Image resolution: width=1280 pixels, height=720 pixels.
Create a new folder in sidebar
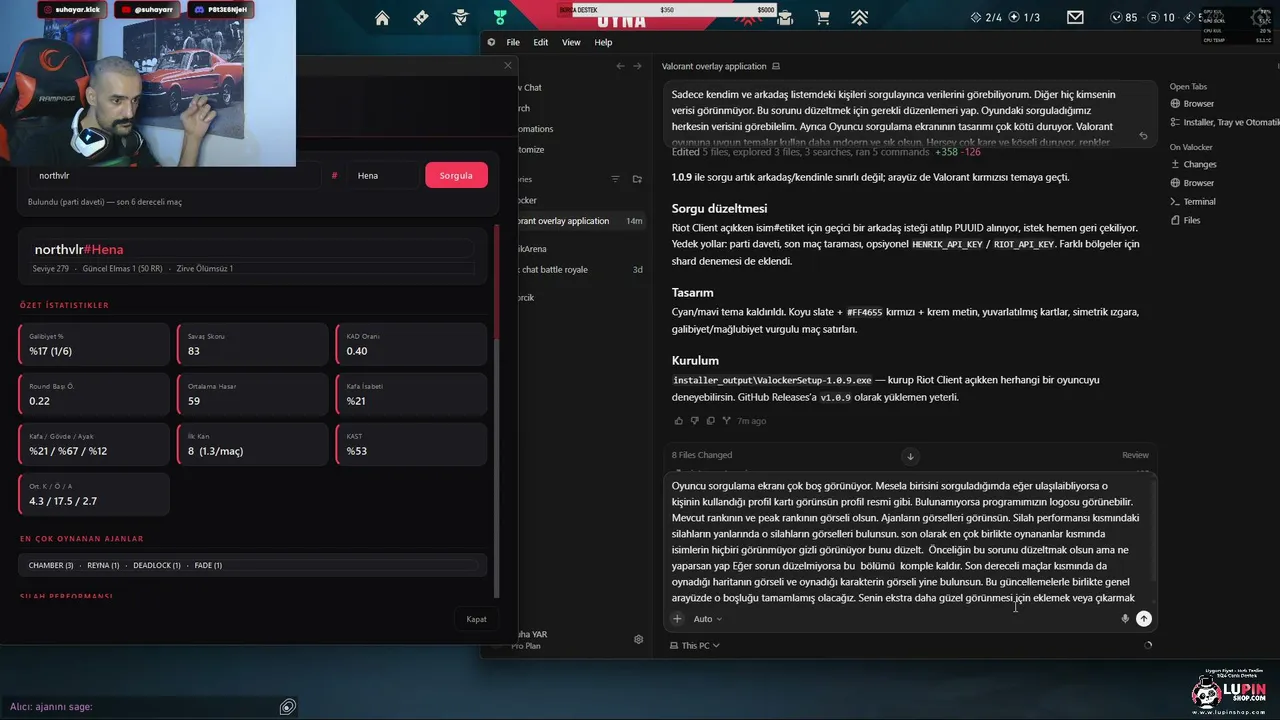pyautogui.click(x=637, y=179)
